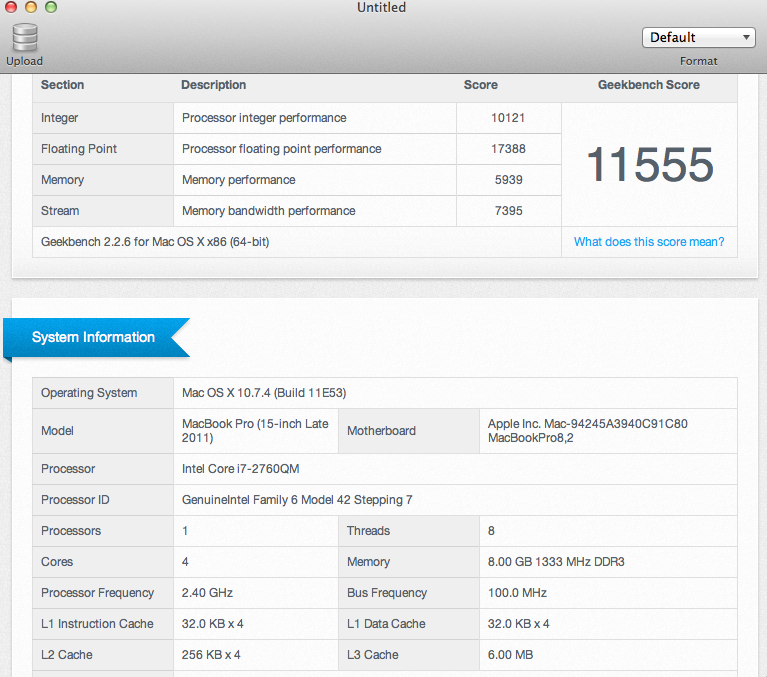Click the Upload database icon

pyautogui.click(x=25, y=37)
